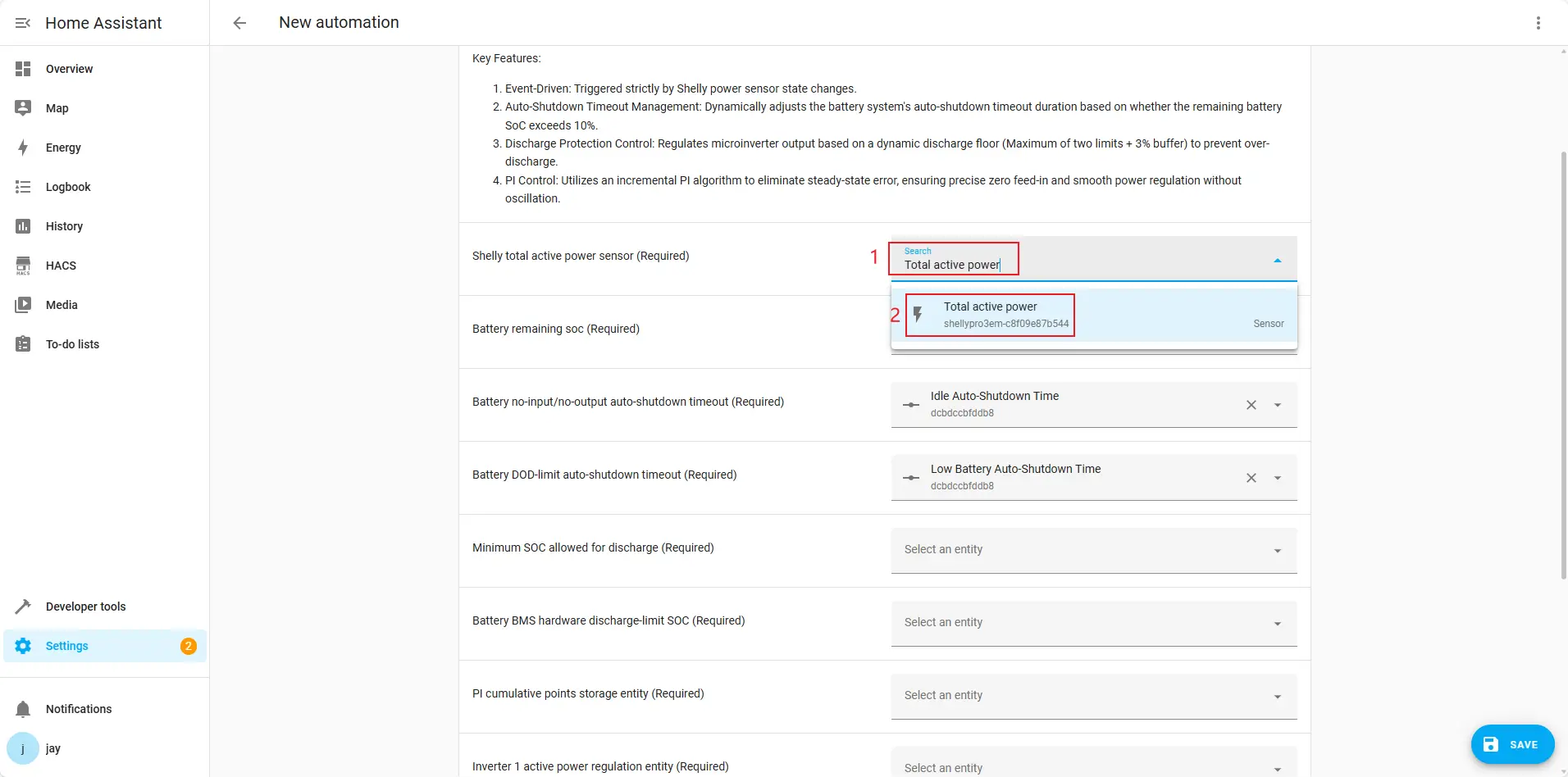Click the Save button
The image size is (1568, 777).
click(x=1511, y=744)
